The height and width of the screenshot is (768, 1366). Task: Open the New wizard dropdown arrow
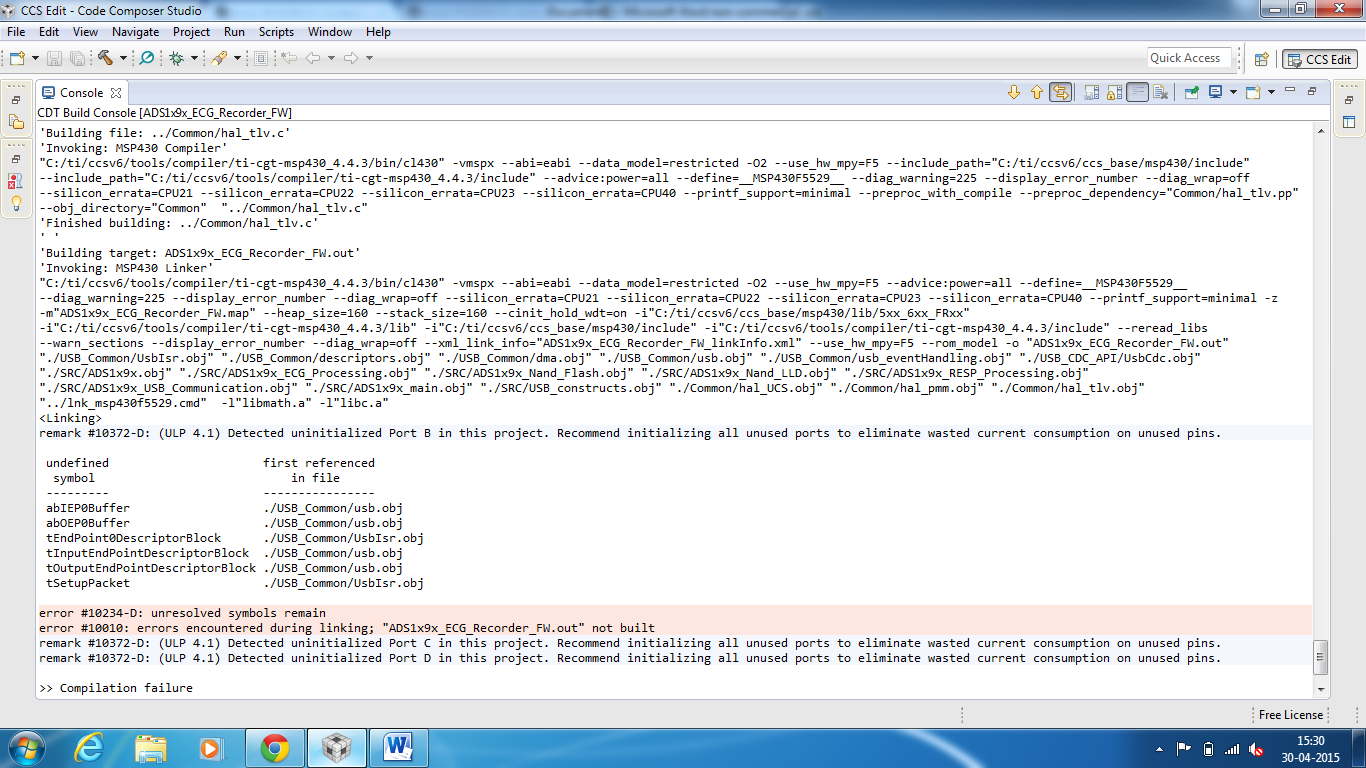35,59
